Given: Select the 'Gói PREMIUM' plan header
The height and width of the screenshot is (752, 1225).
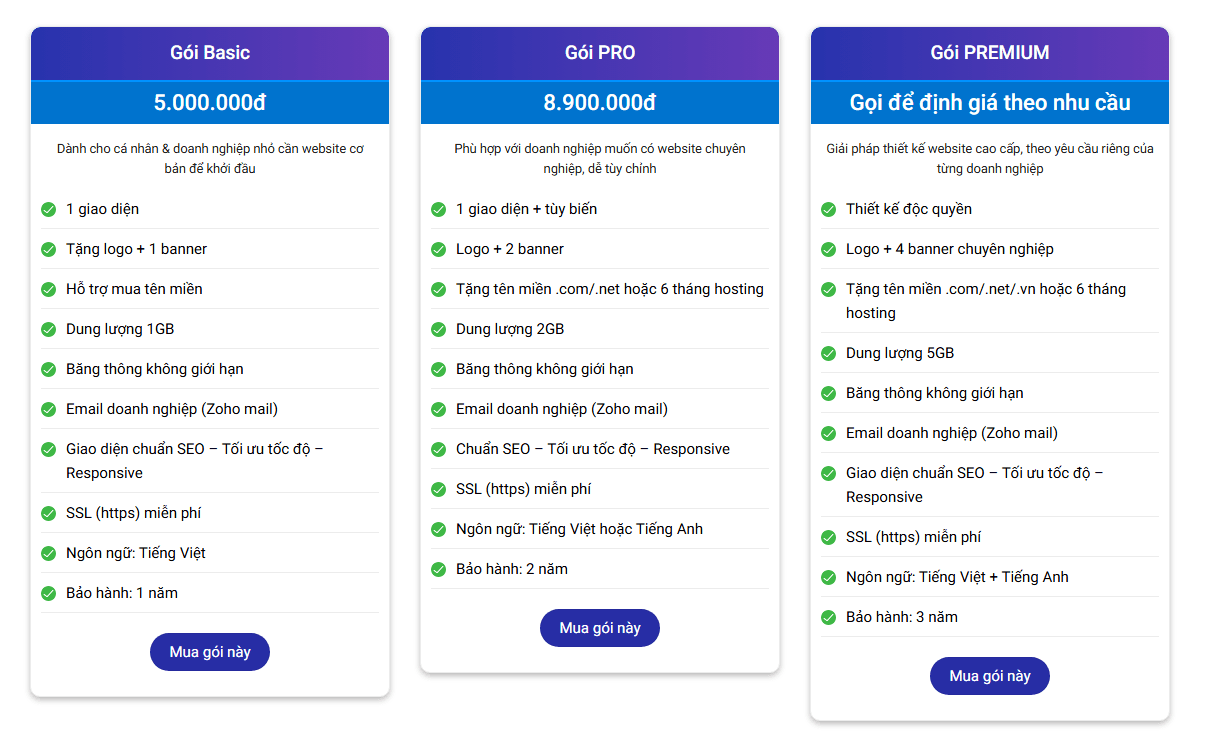Looking at the screenshot, I should click(x=990, y=53).
